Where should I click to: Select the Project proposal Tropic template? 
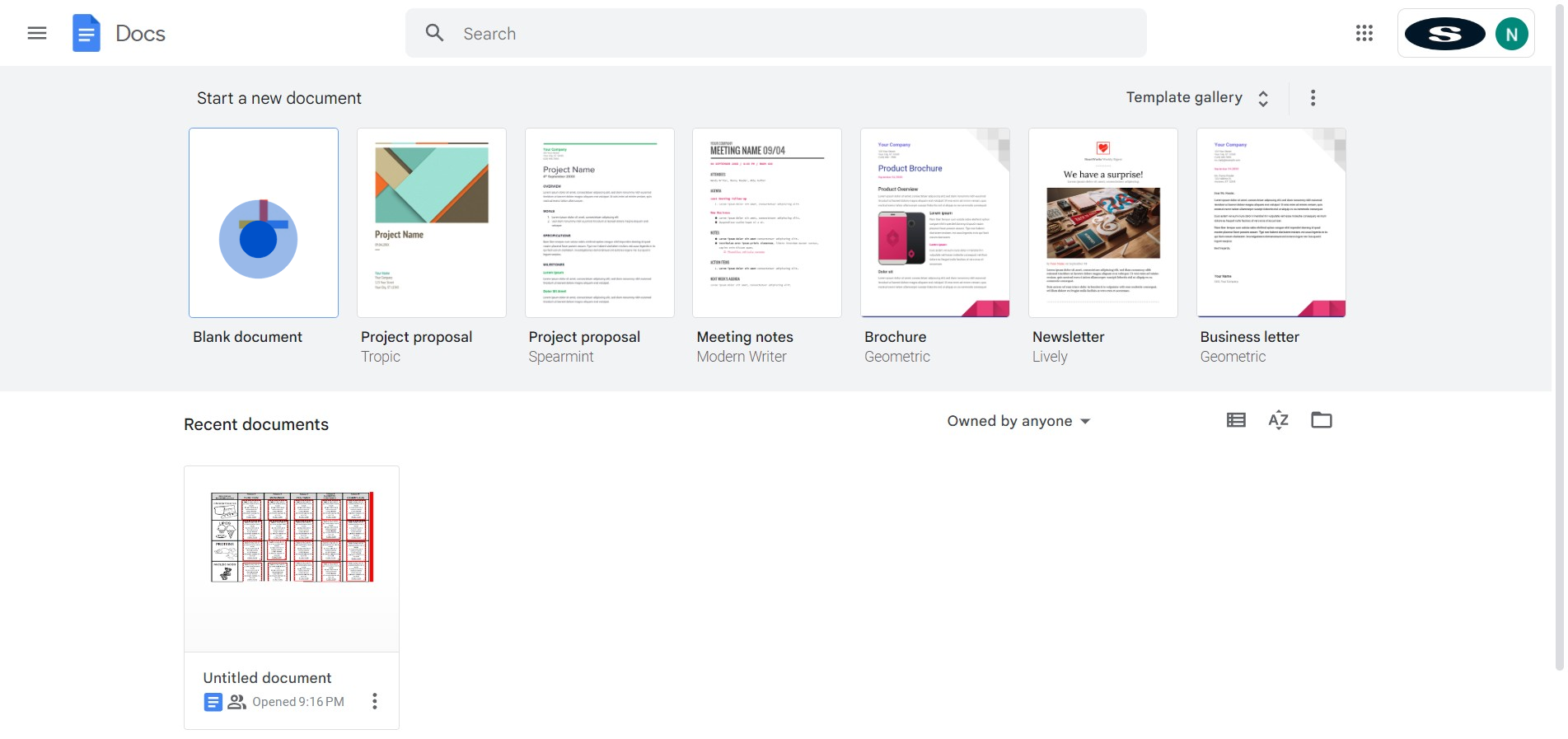coord(432,223)
